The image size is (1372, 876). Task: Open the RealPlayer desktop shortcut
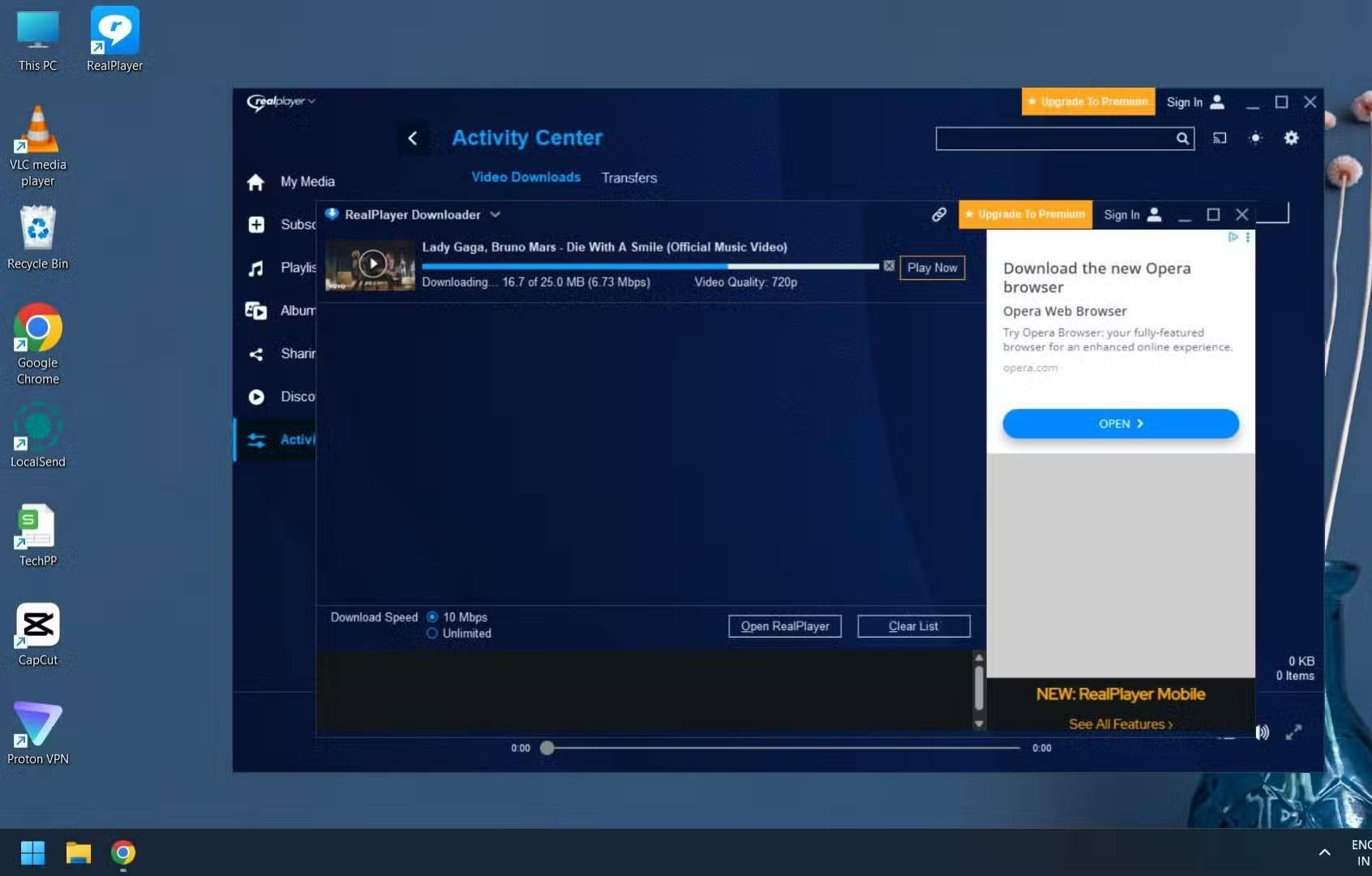114,40
